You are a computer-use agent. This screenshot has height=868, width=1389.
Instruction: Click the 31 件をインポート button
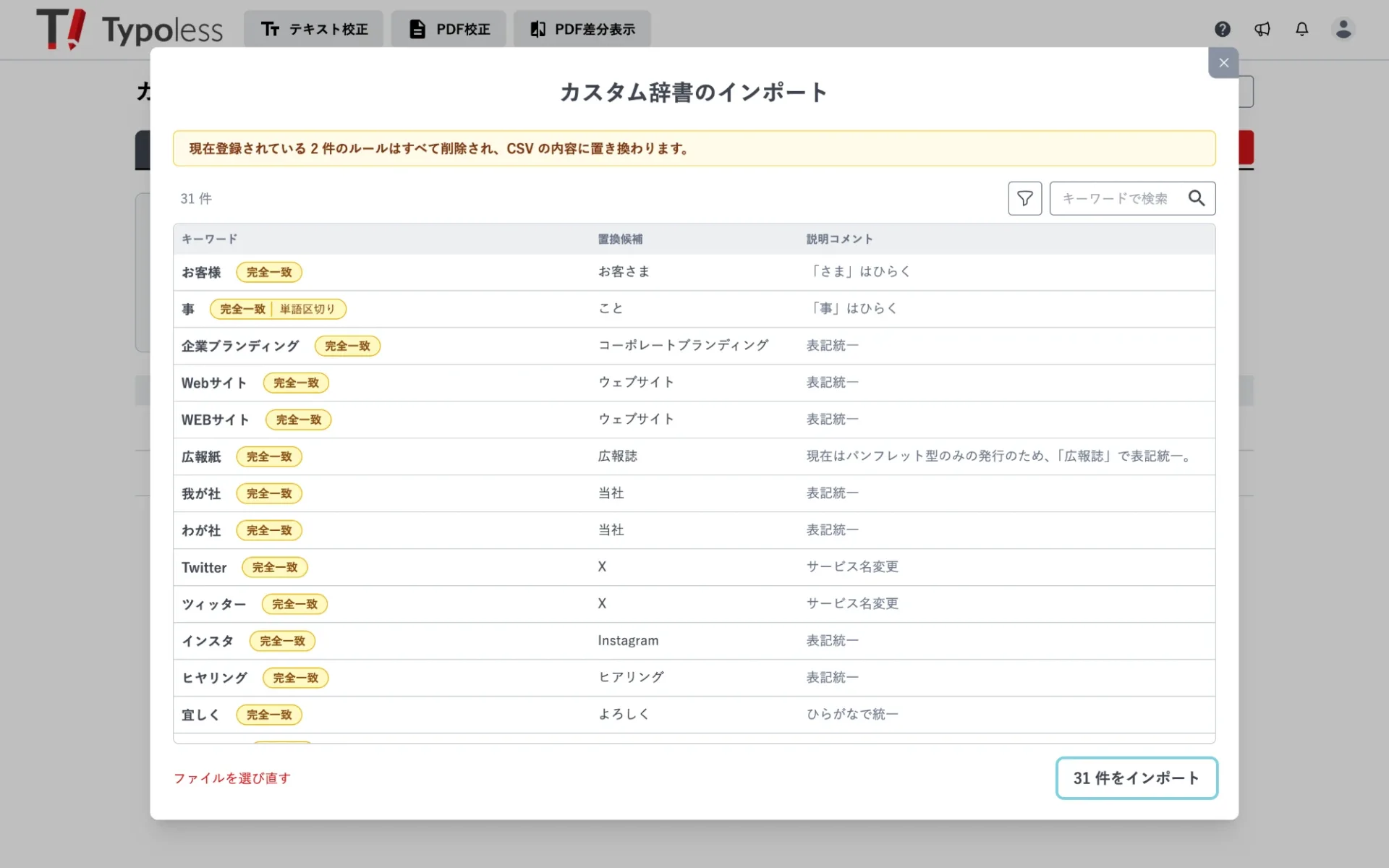click(1137, 778)
